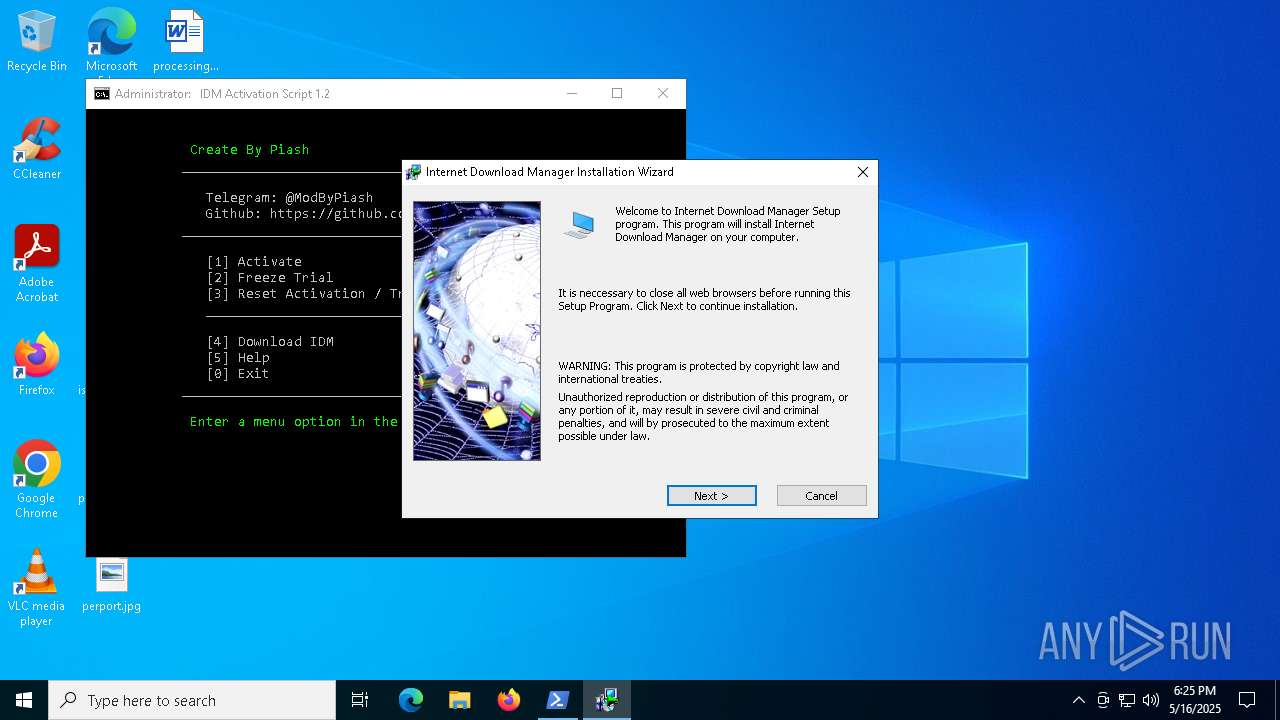The height and width of the screenshot is (720, 1280).
Task: Open the volume control in the system tray
Action: 1151,700
